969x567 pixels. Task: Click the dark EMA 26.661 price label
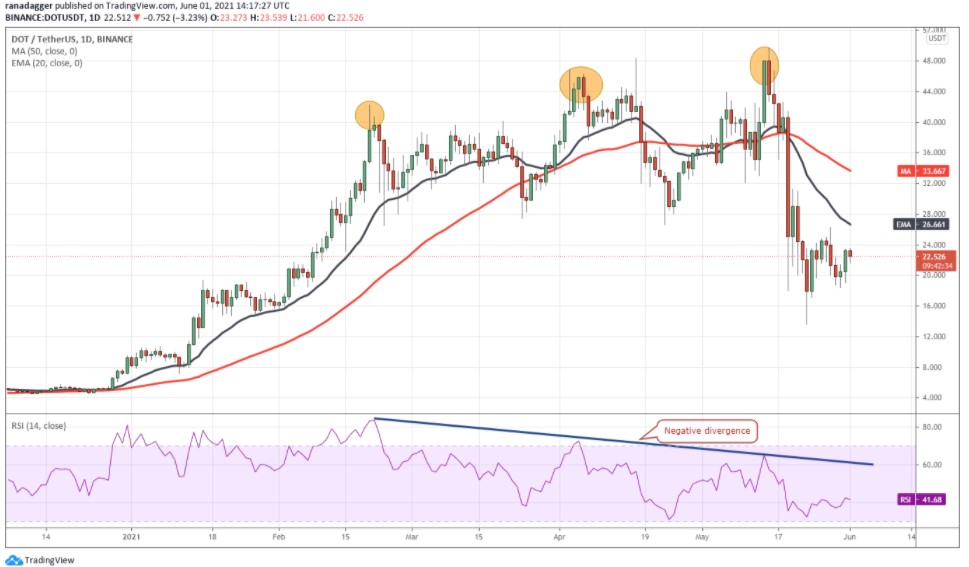point(921,224)
